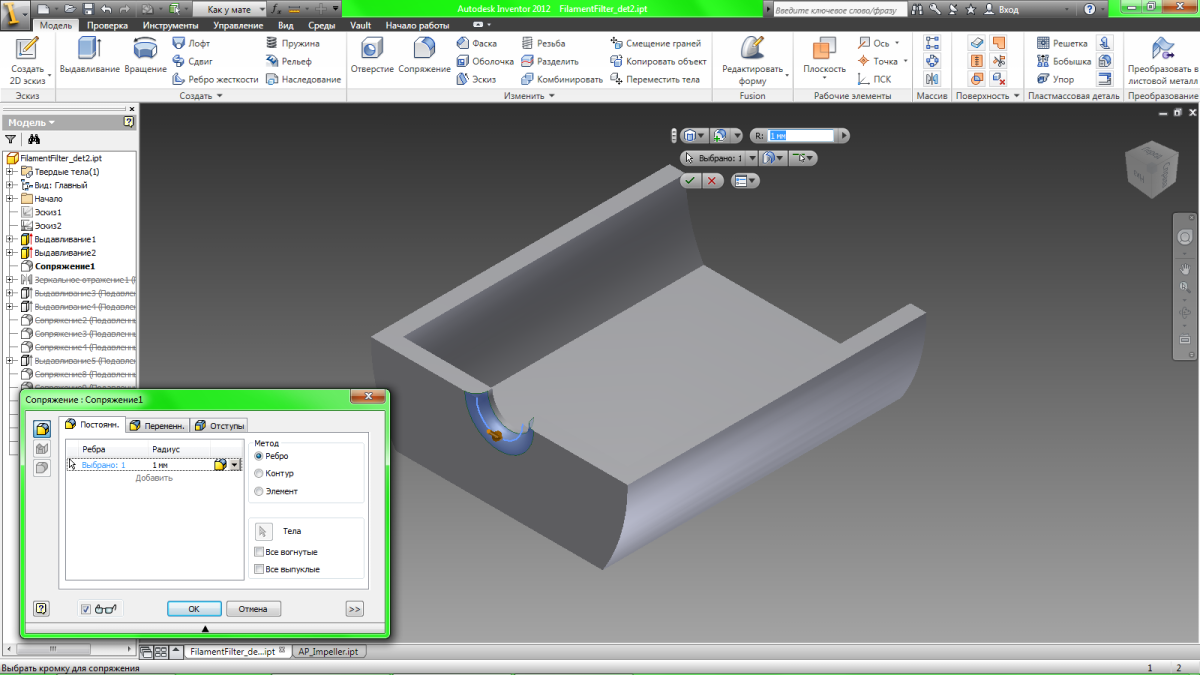Open the Как у мате appearance dropdown

230,8
